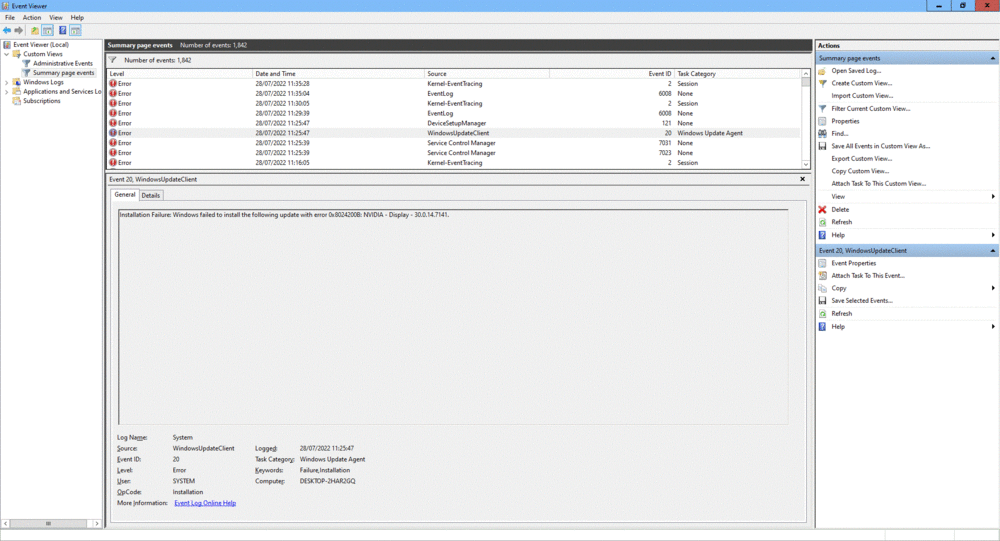Click the Create Custom View funnel icon
1000x541 pixels.
pos(823,84)
